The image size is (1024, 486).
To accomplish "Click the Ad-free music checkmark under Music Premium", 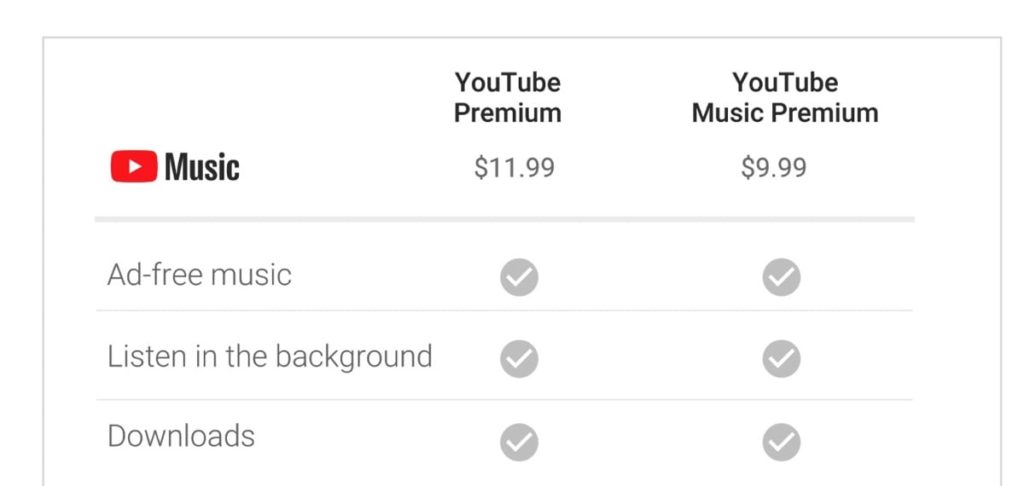I will pos(782,277).
